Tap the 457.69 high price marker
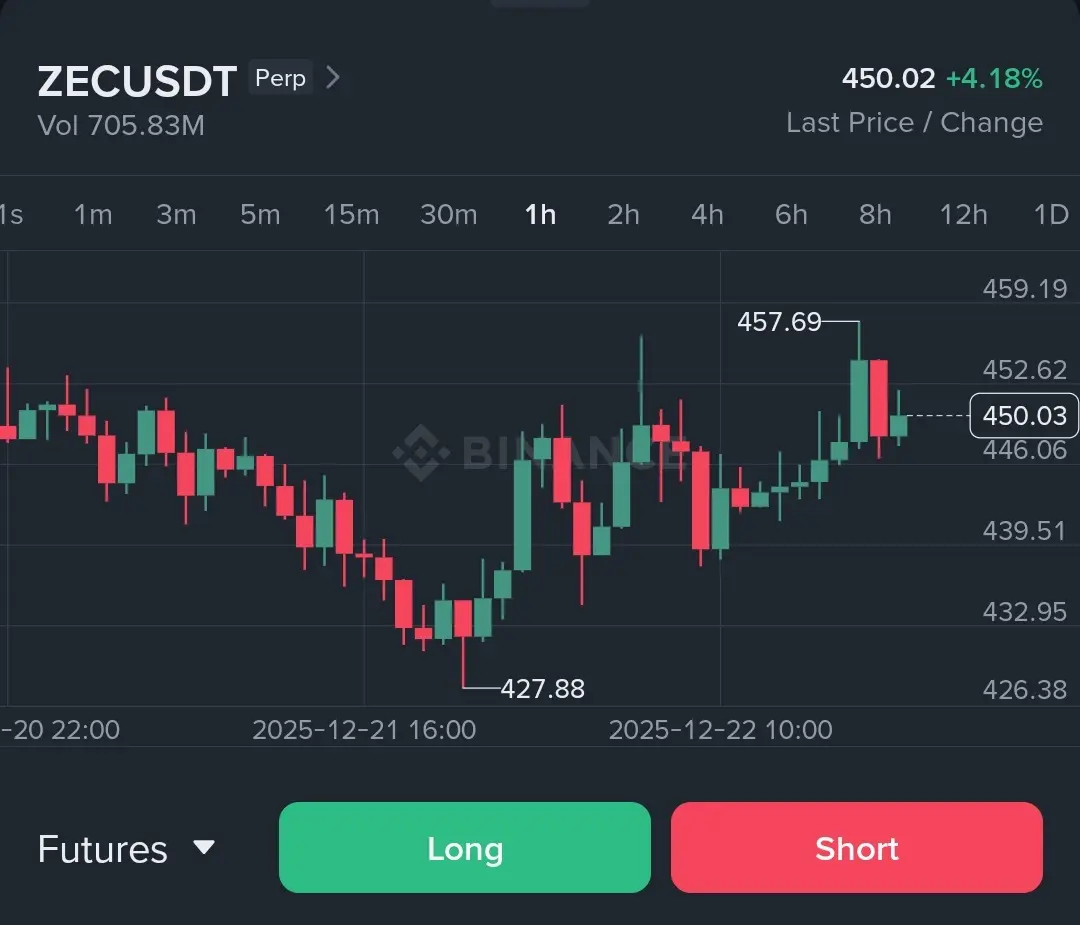Viewport: 1080px width, 925px height. click(778, 322)
